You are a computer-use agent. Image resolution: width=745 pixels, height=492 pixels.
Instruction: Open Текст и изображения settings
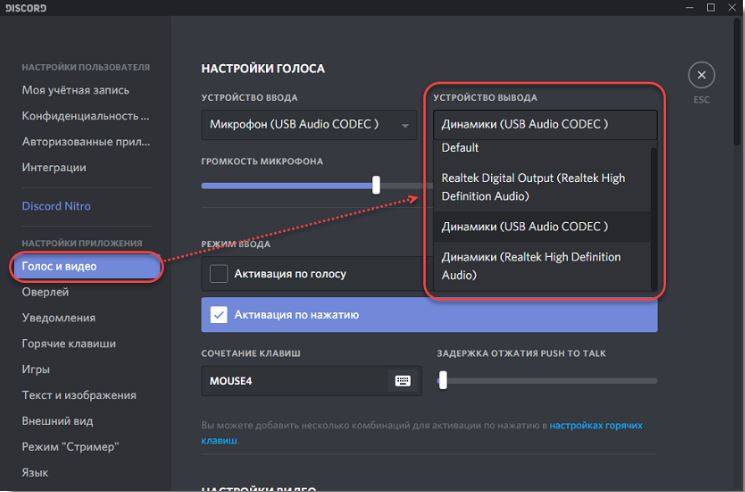tap(79, 395)
